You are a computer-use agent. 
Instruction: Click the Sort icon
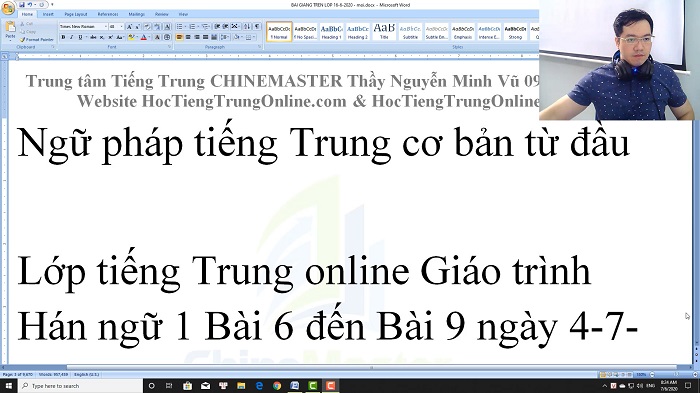pos(247,26)
